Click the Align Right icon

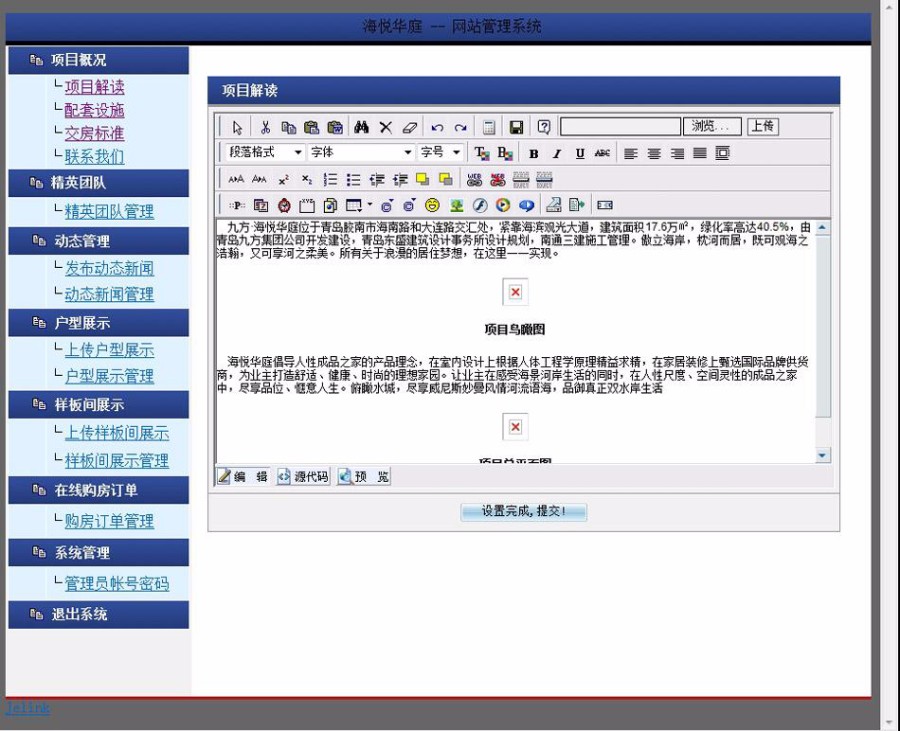click(677, 153)
